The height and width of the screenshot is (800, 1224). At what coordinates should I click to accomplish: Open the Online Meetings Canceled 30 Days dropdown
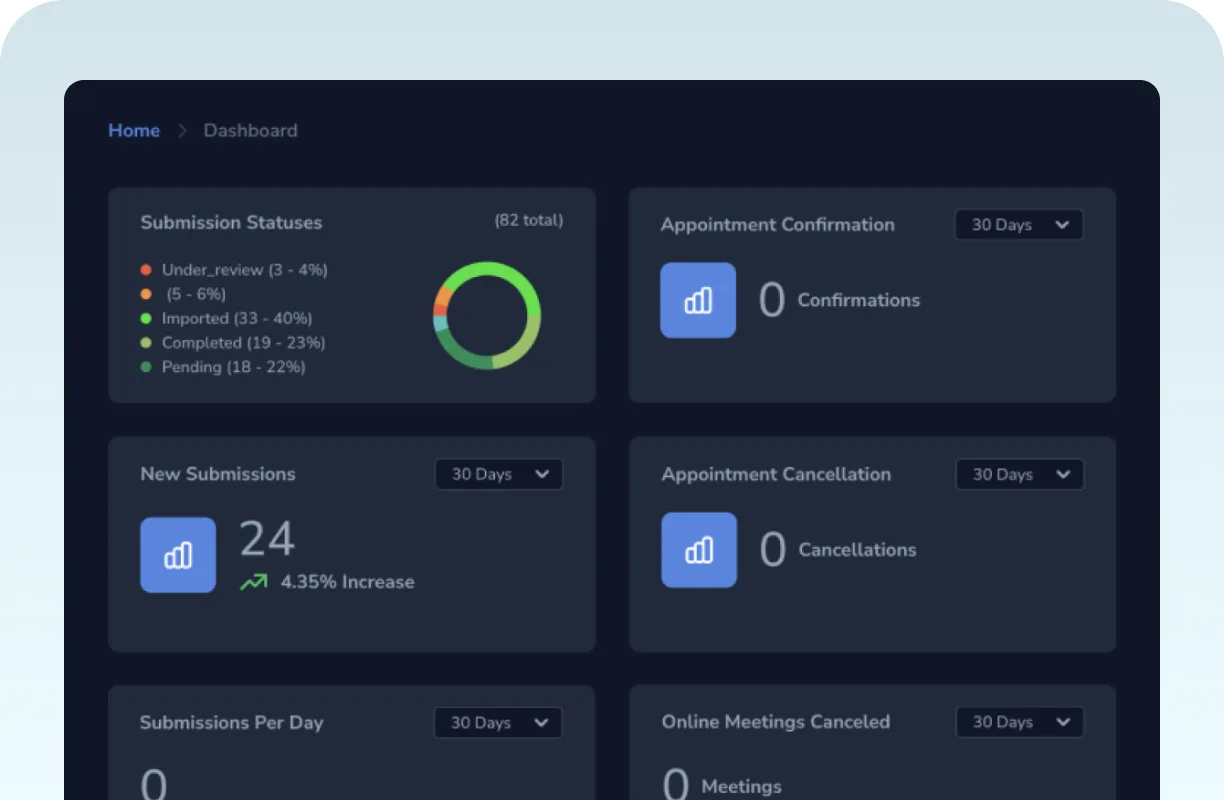[1020, 722]
